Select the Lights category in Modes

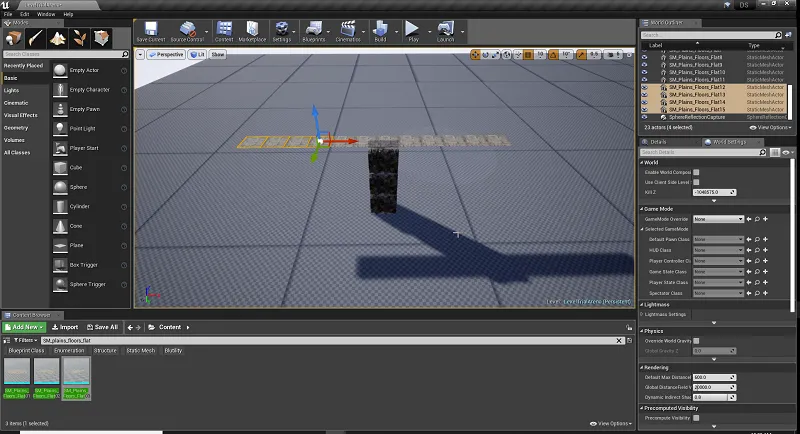(11, 90)
